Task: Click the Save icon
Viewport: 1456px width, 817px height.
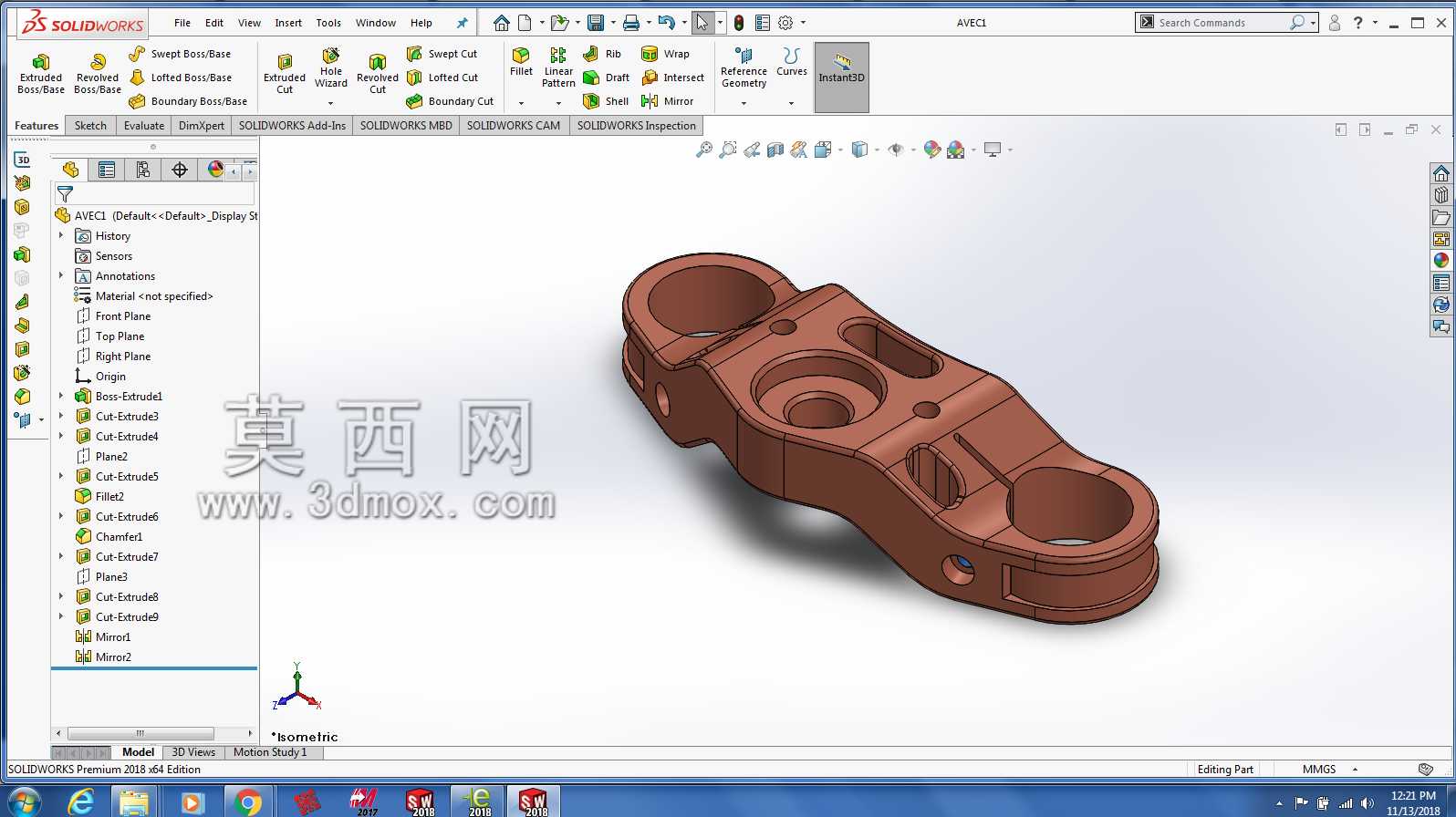Action: tap(596, 23)
